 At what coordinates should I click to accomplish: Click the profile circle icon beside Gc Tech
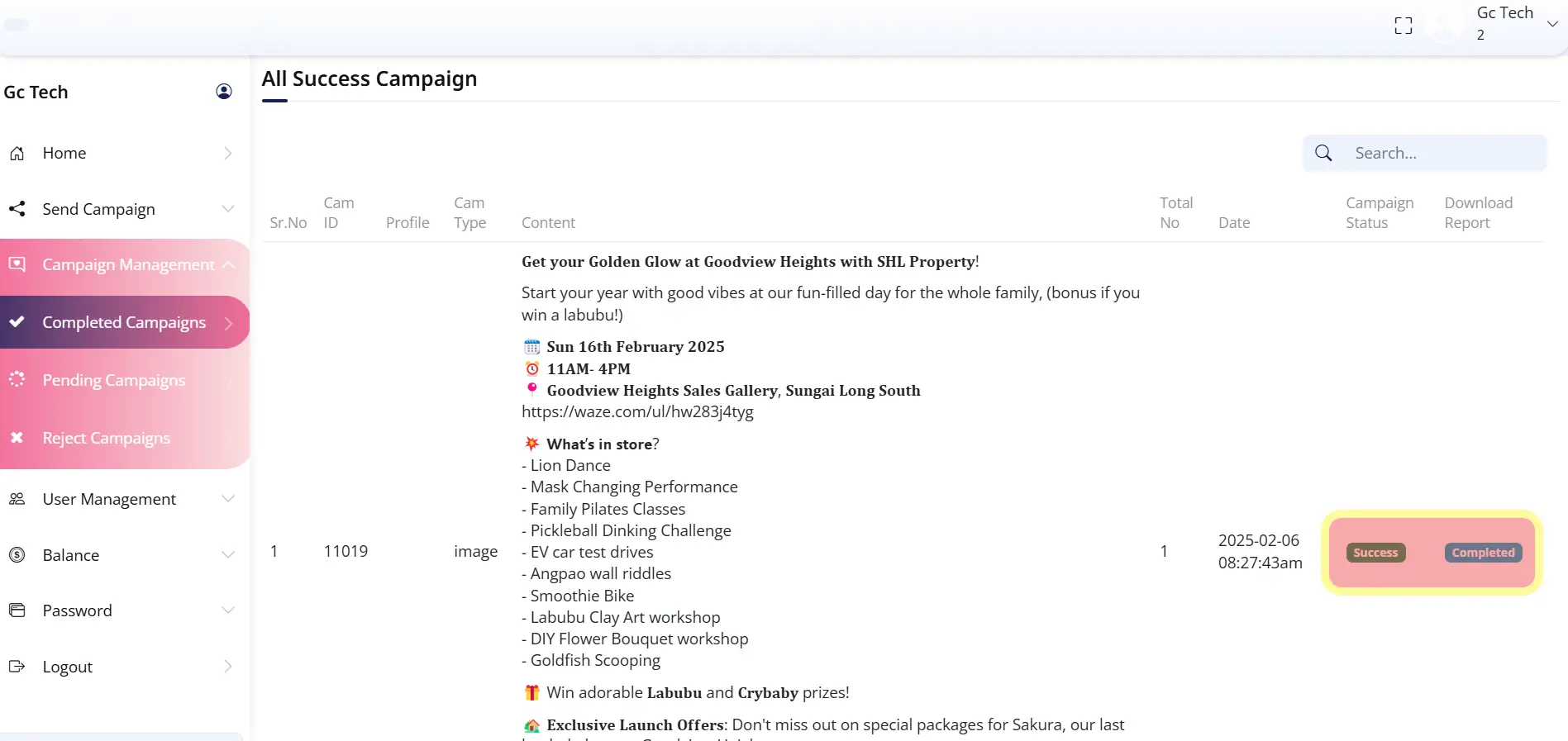point(224,91)
